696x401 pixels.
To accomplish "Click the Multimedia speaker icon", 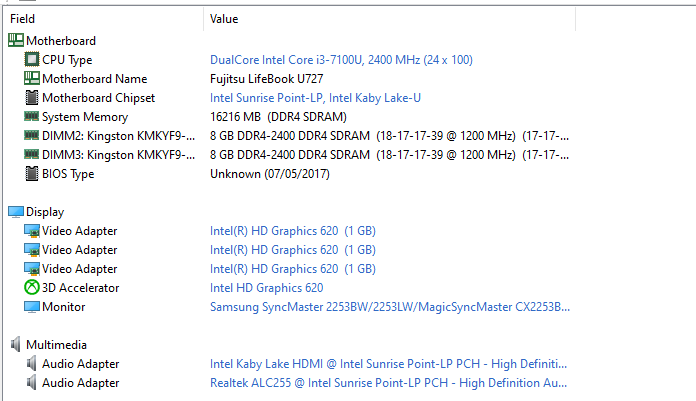I will click(16, 345).
